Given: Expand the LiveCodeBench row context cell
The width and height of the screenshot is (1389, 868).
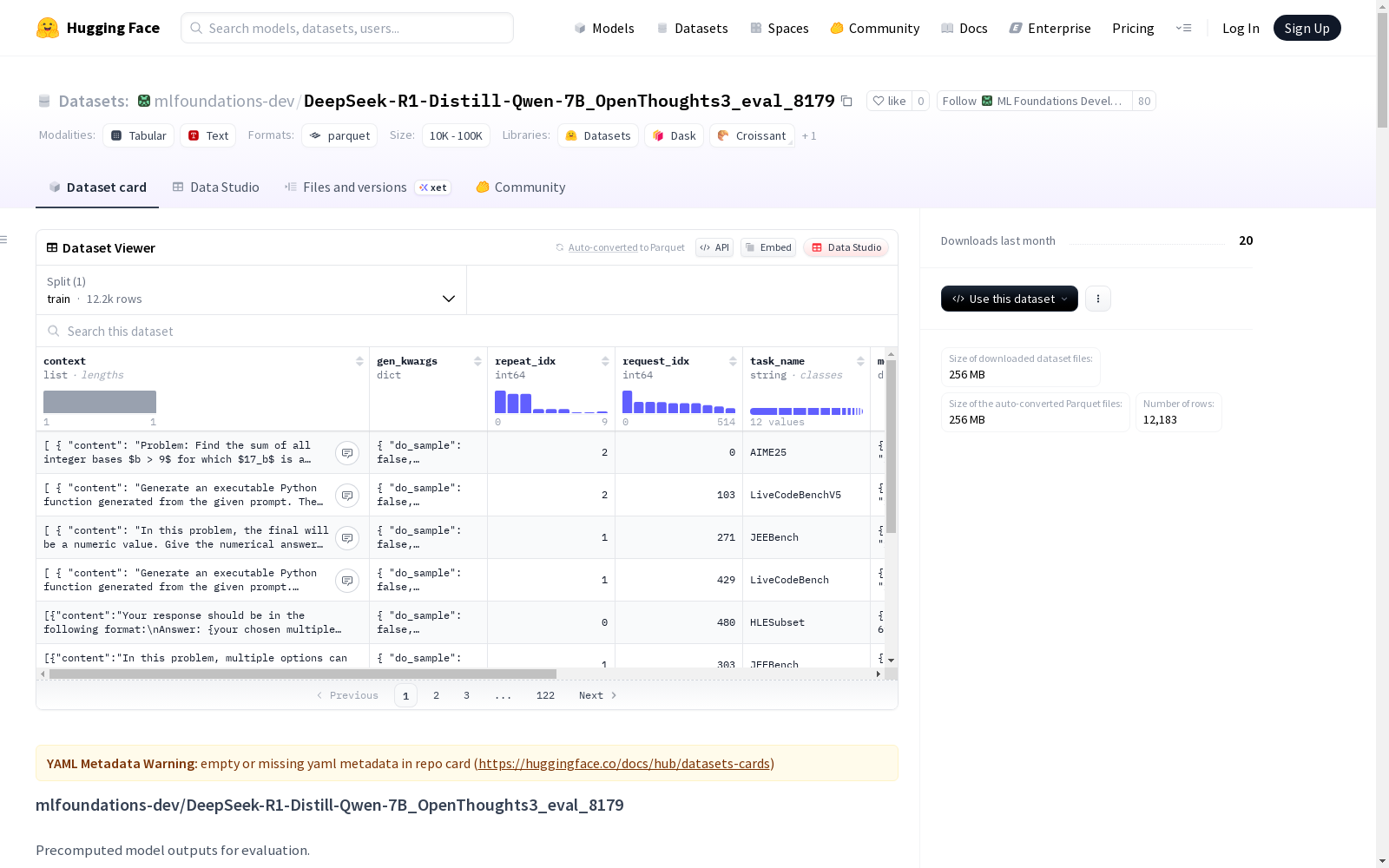Looking at the screenshot, I should coord(347,581).
